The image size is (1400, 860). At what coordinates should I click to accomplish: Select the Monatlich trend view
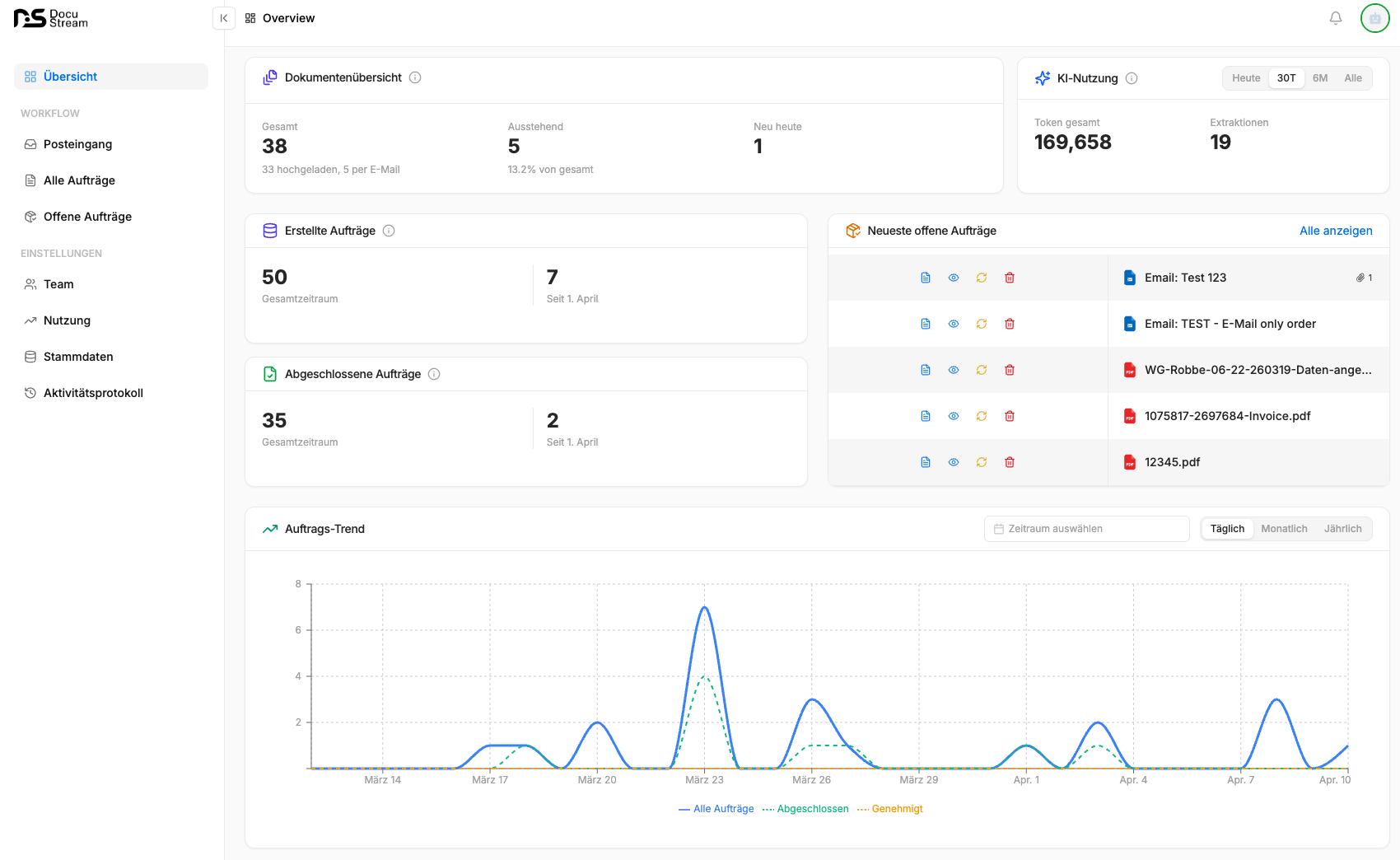[x=1284, y=529]
